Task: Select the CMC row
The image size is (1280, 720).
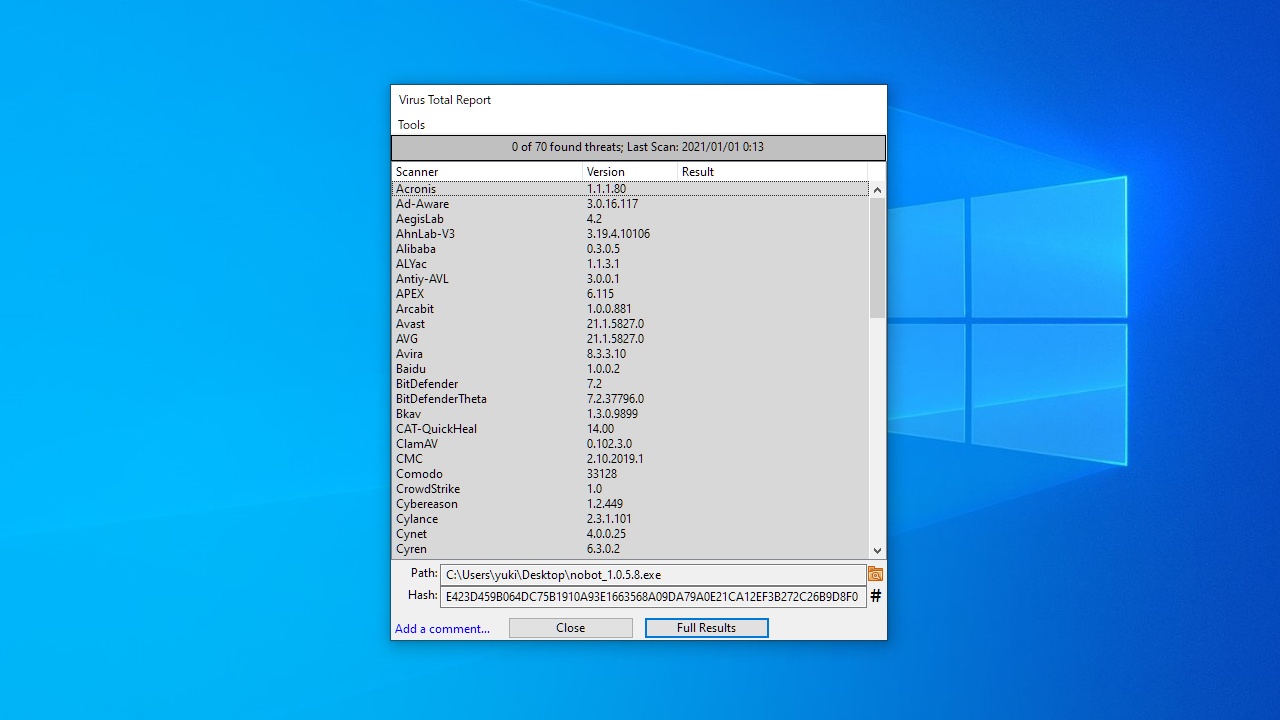Action: (630, 459)
